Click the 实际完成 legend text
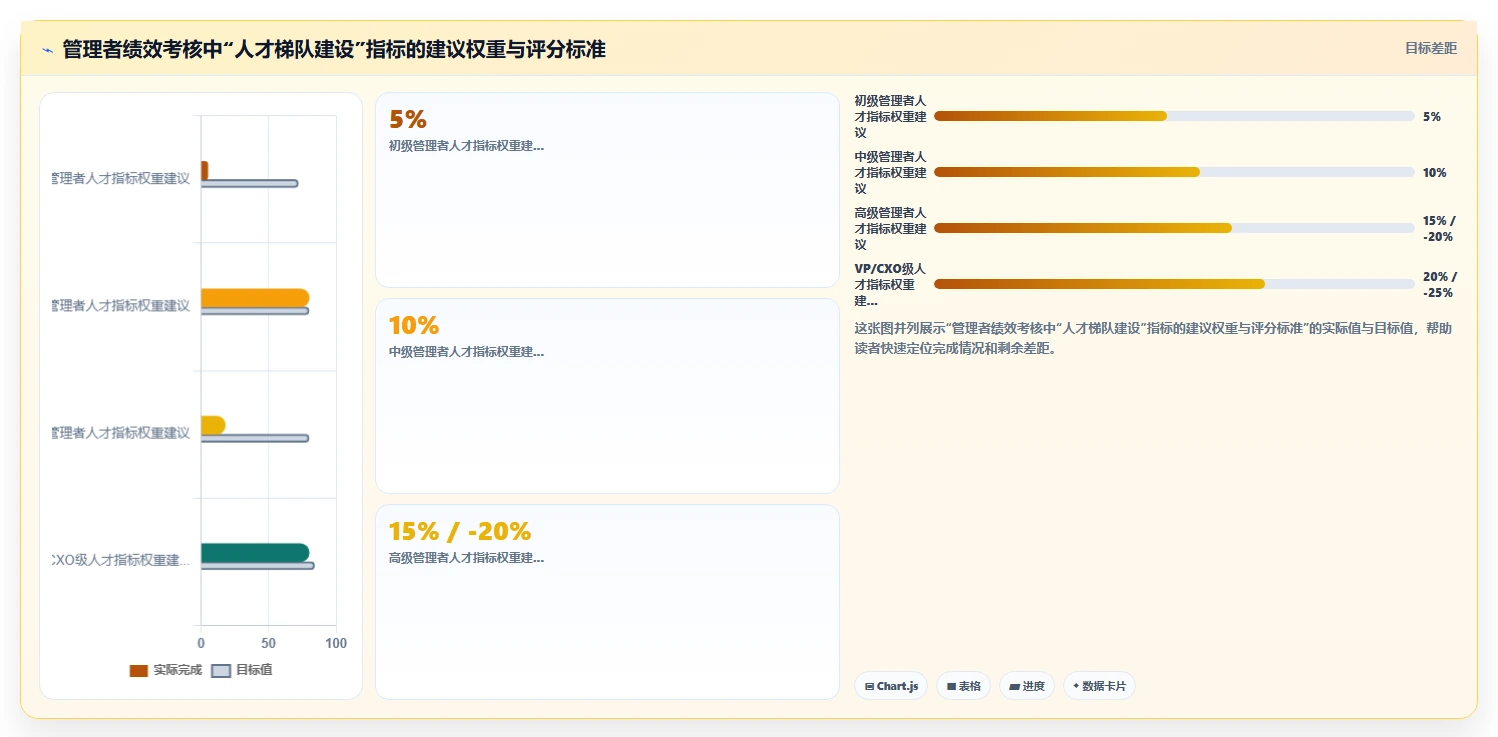Viewport: 1498px width, 737px height. (177, 670)
